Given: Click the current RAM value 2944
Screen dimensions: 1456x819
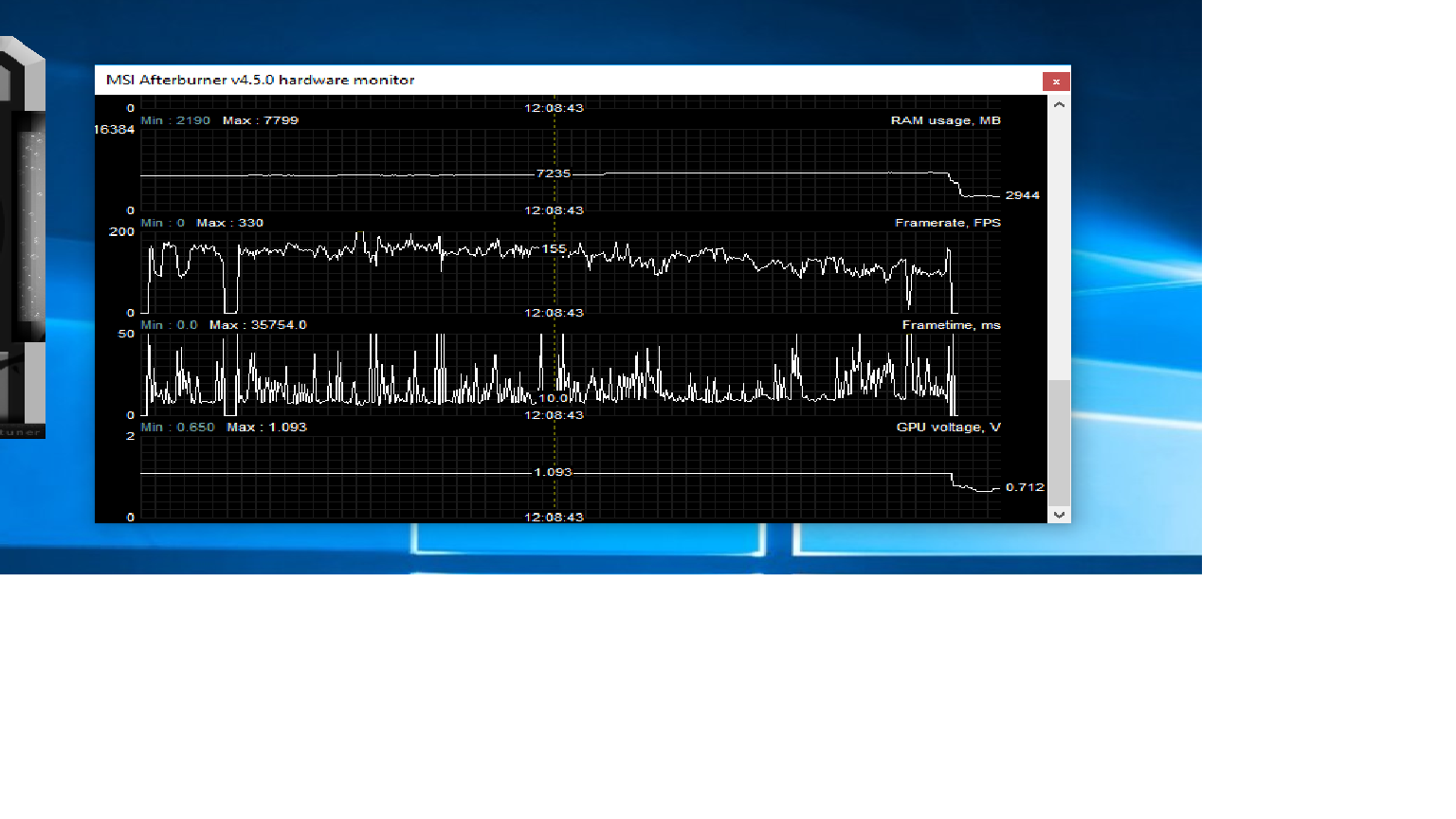Looking at the screenshot, I should 1023,195.
